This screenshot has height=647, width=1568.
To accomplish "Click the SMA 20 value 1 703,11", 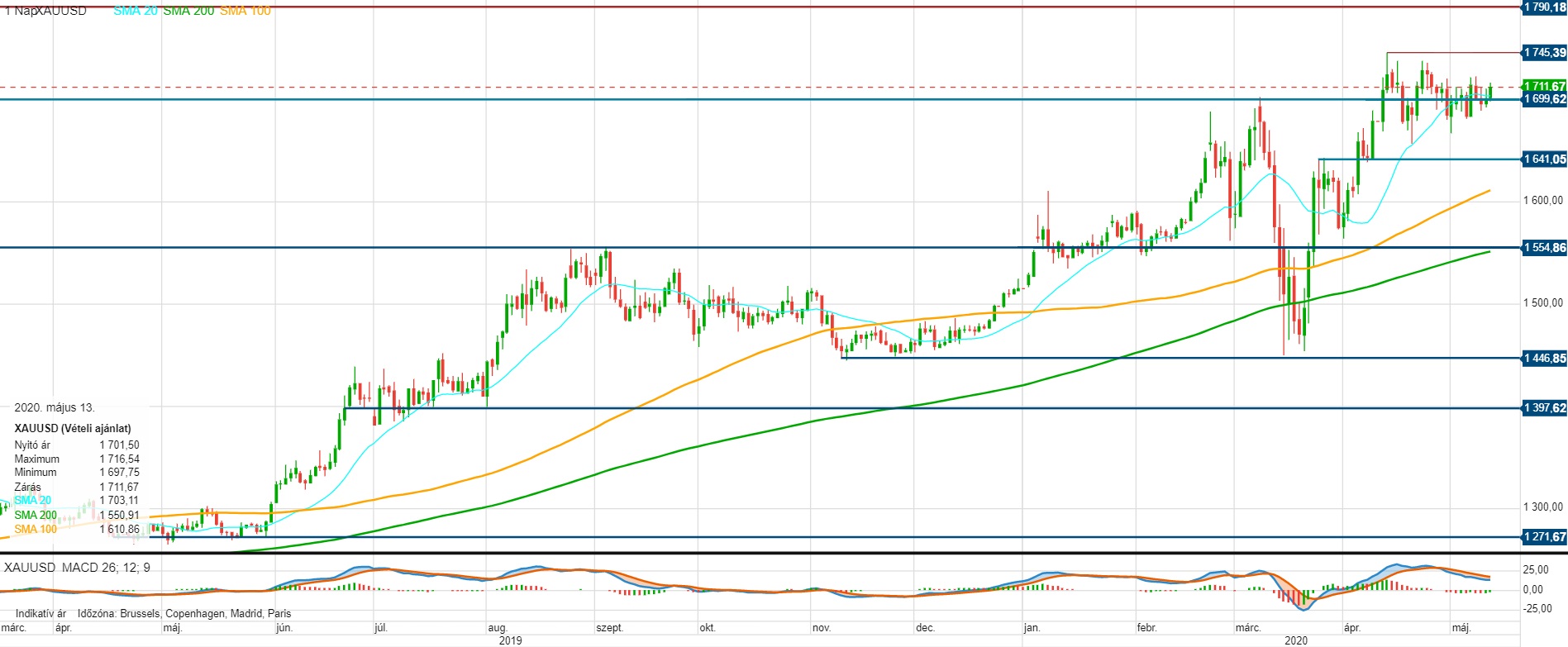I will (x=120, y=501).
